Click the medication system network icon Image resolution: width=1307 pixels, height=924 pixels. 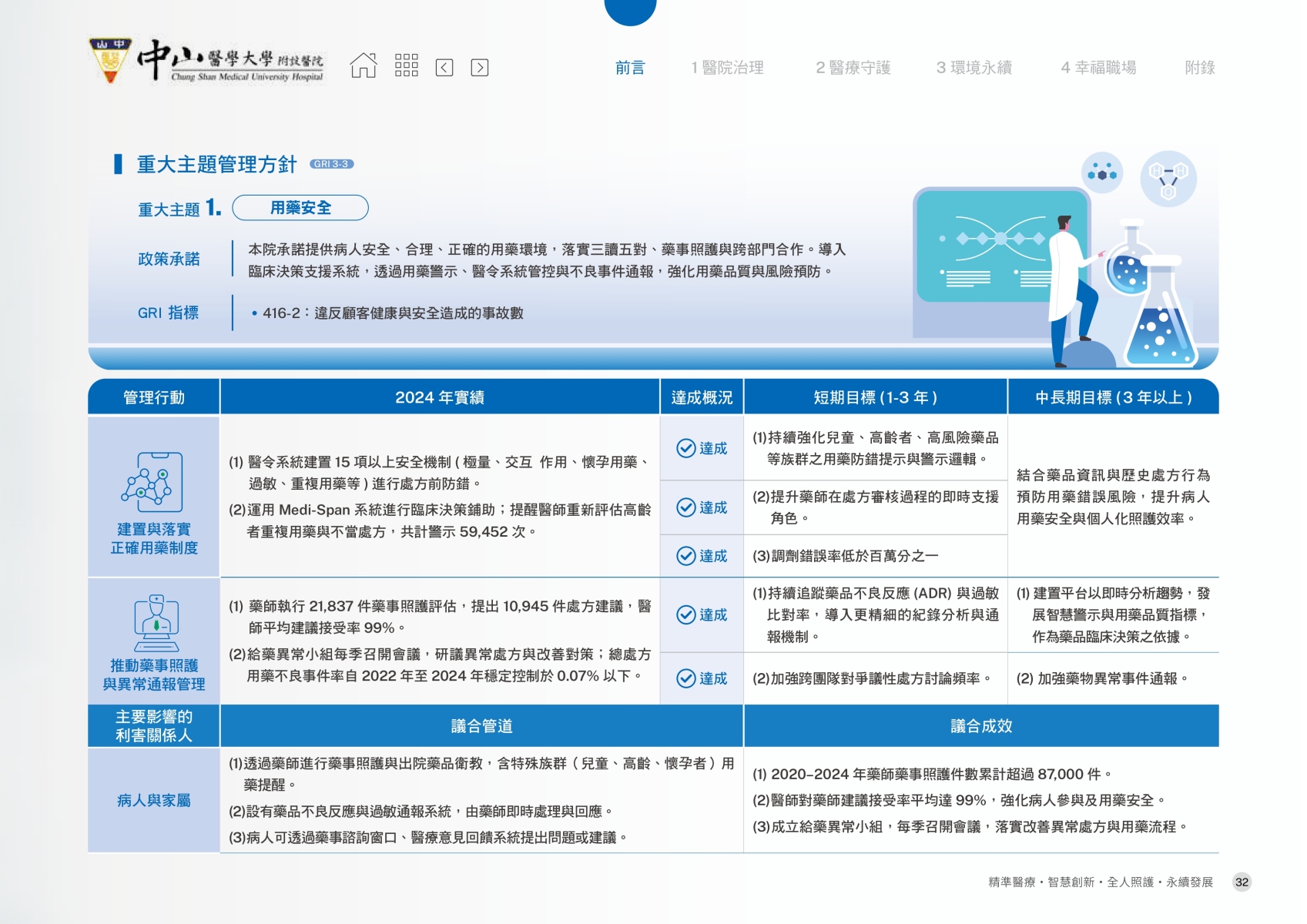[x=154, y=483]
